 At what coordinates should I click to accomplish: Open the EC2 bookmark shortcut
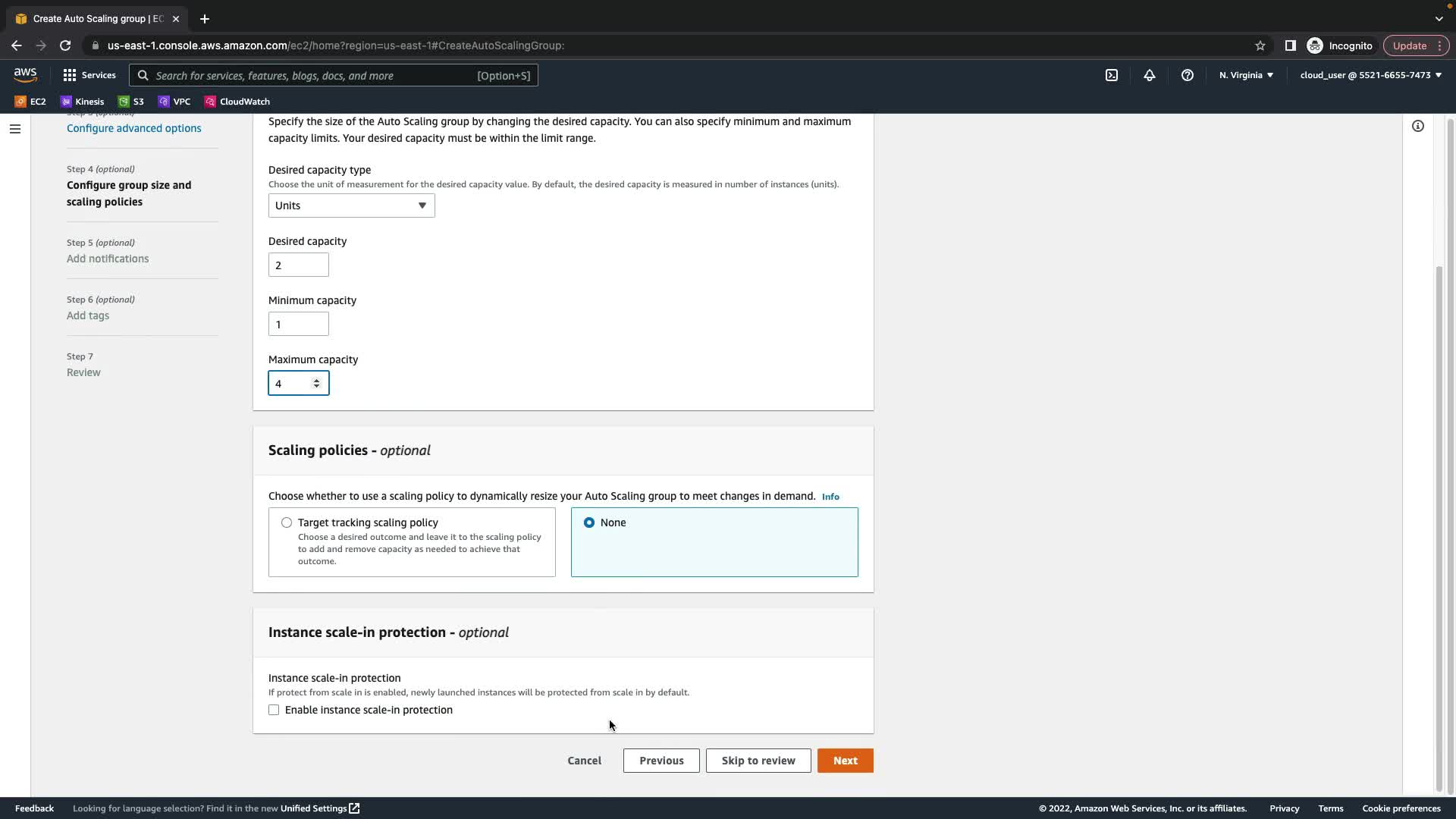coord(30,102)
